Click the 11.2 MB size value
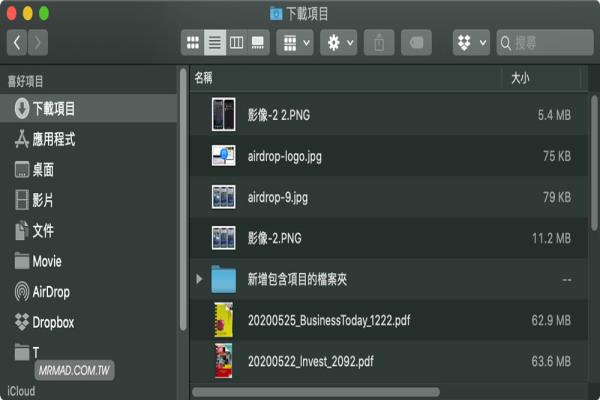This screenshot has height=400, width=600. pos(551,238)
